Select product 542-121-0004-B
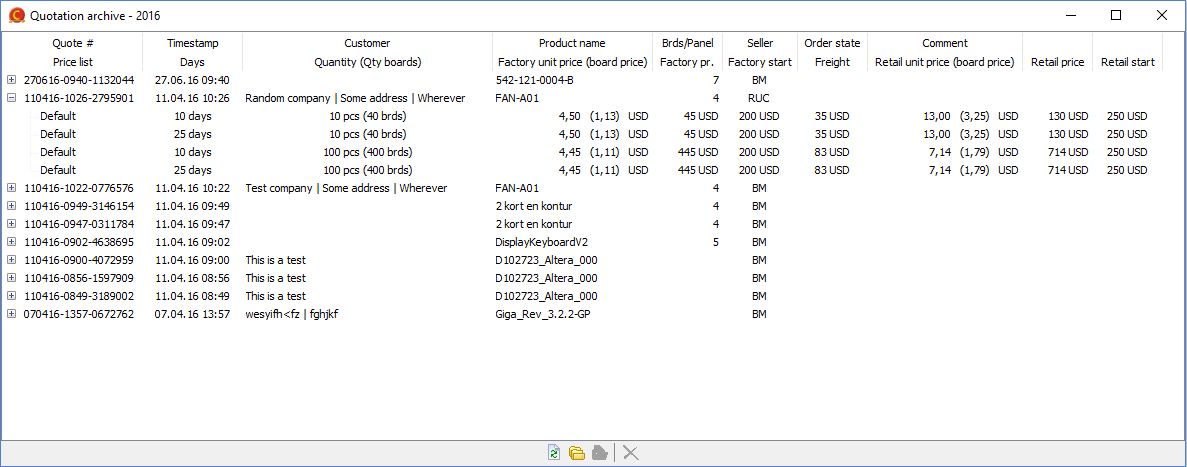The width and height of the screenshot is (1187, 467). click(534, 79)
